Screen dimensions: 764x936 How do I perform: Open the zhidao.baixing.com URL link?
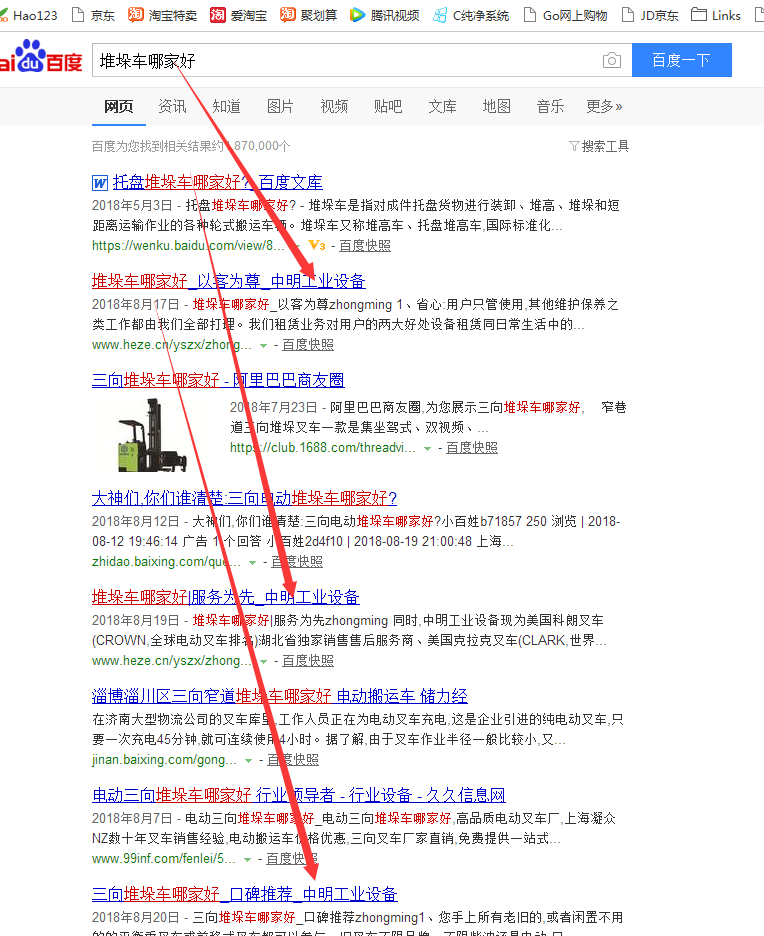tap(166, 562)
